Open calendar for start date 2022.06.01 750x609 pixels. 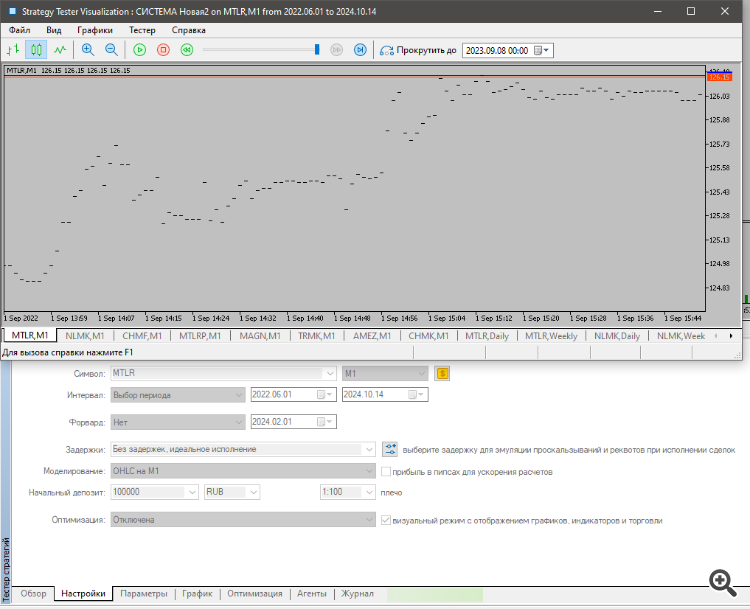click(324, 395)
